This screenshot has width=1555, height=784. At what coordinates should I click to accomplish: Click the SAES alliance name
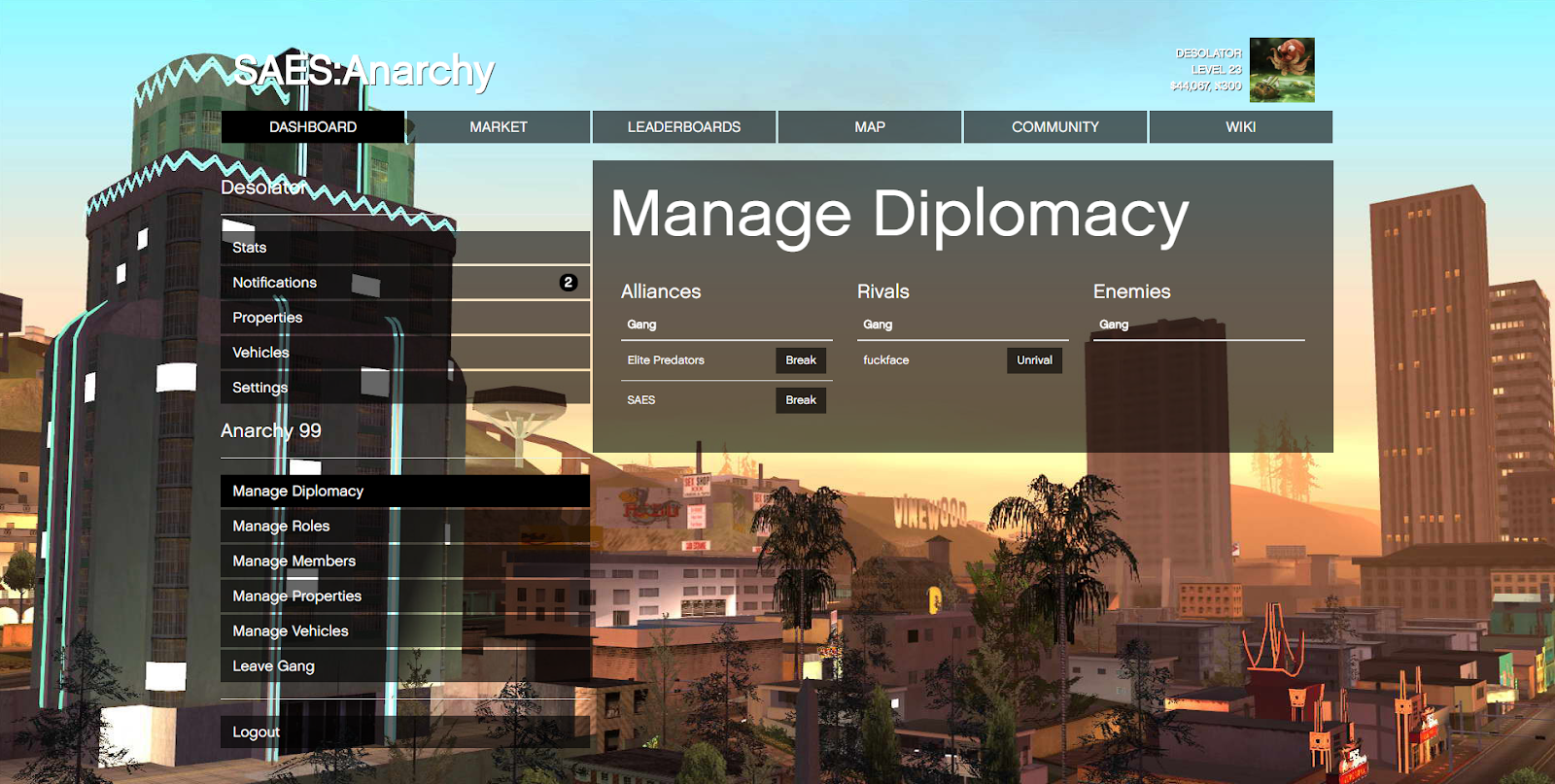coord(641,400)
